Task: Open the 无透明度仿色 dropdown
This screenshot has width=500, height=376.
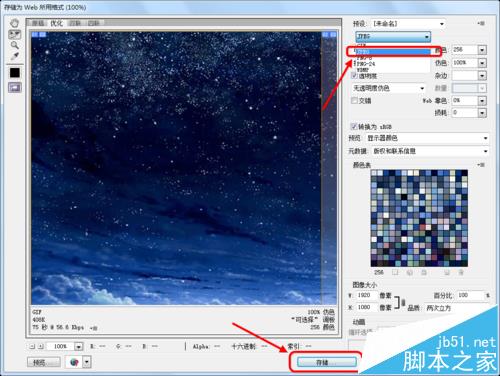Action: (389, 88)
